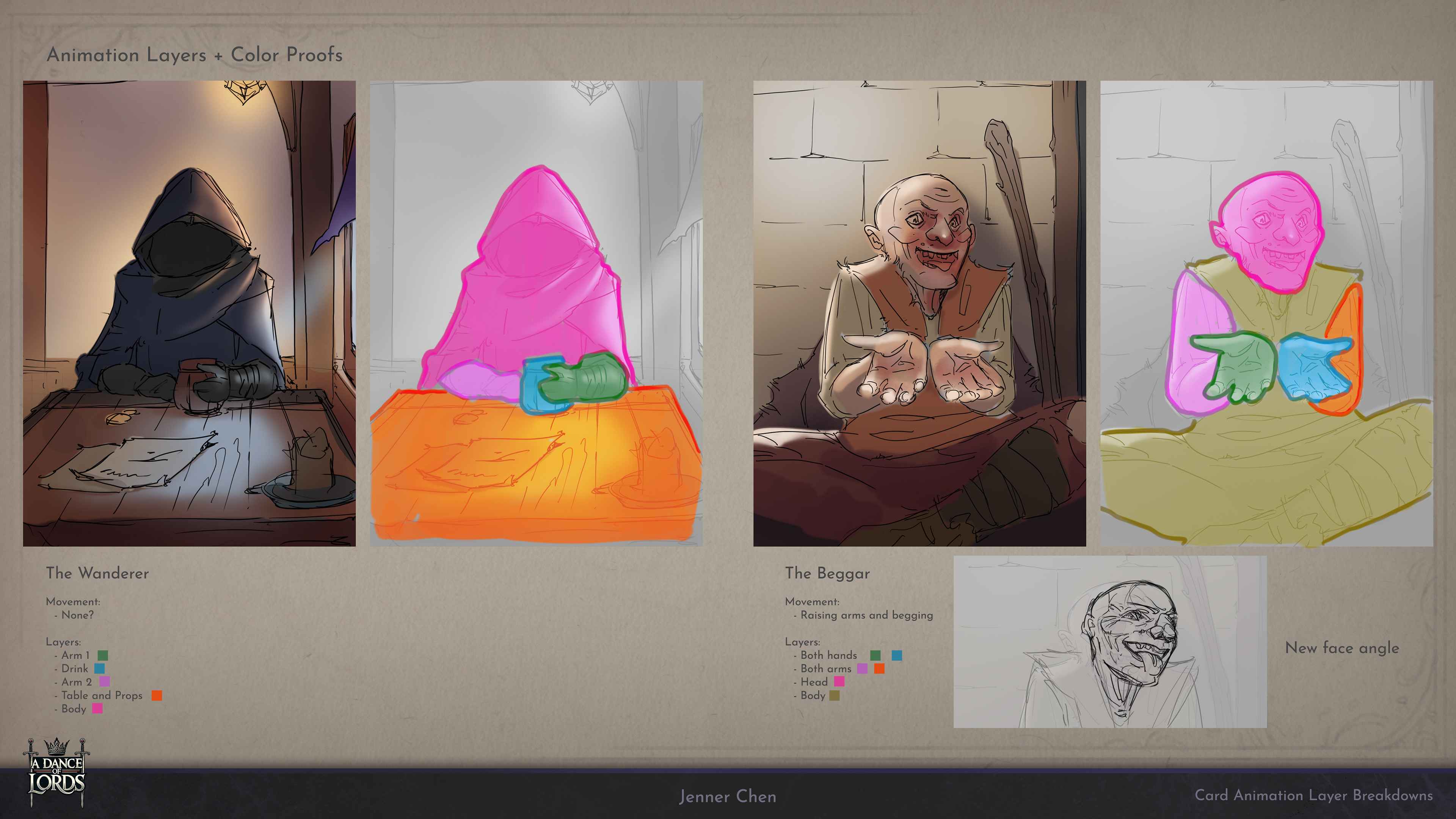Screen dimensions: 1456x819
Task: Open the Wanderer color proof painting
Action: tap(189, 313)
